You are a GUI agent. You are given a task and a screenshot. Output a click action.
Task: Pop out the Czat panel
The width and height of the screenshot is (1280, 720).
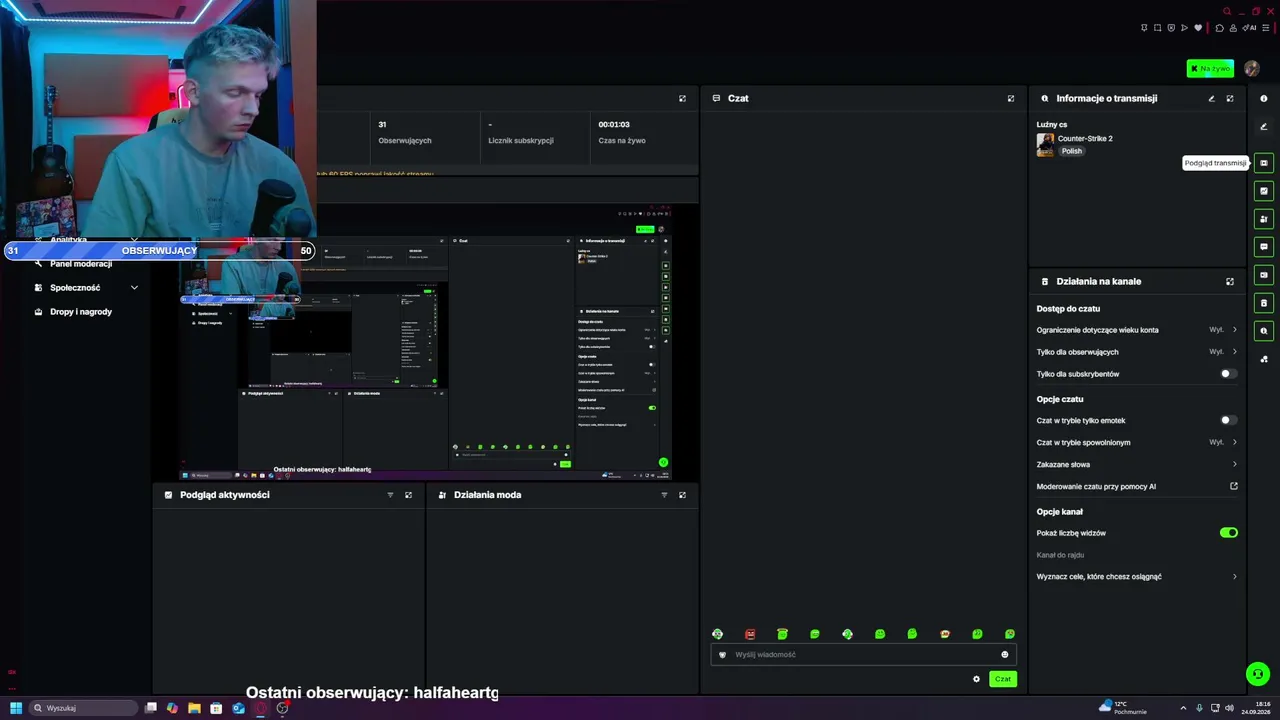[1011, 98]
